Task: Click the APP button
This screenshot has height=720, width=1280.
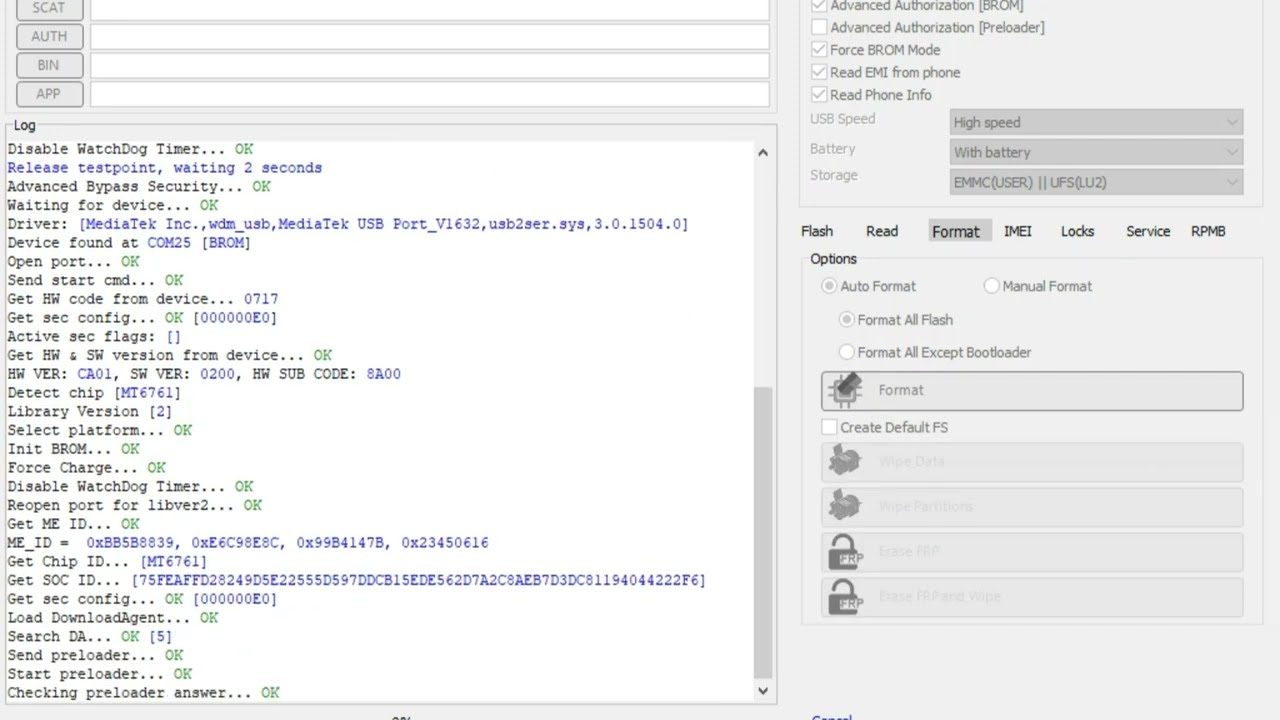Action: (x=49, y=94)
